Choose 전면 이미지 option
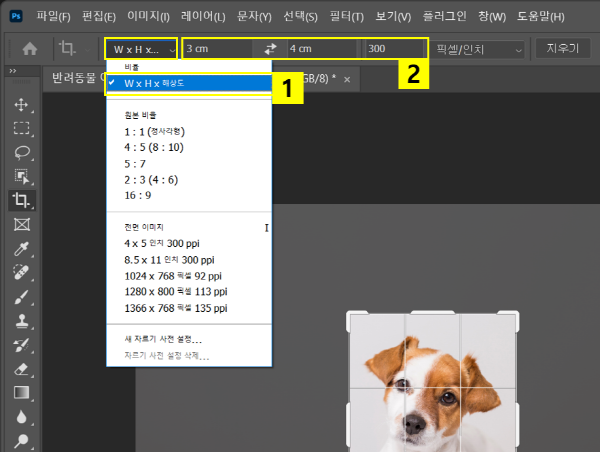 point(189,227)
